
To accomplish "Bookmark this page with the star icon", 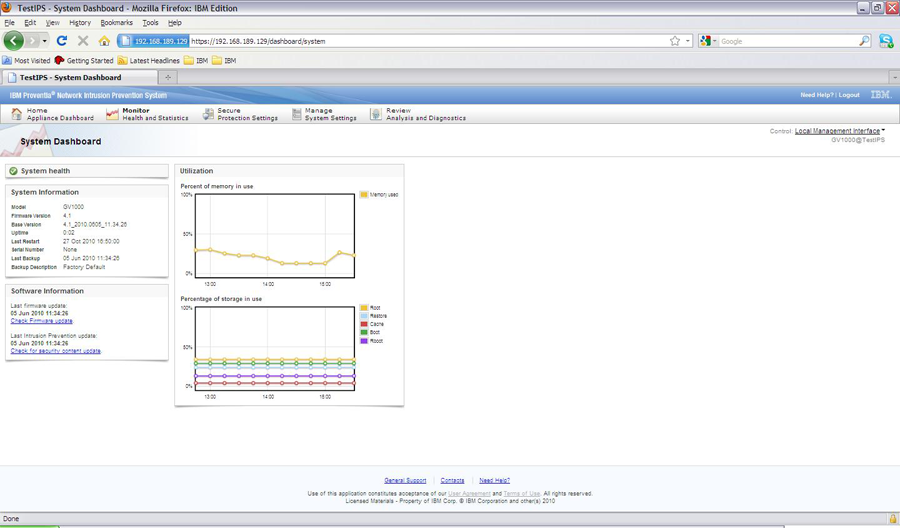I will [675, 41].
